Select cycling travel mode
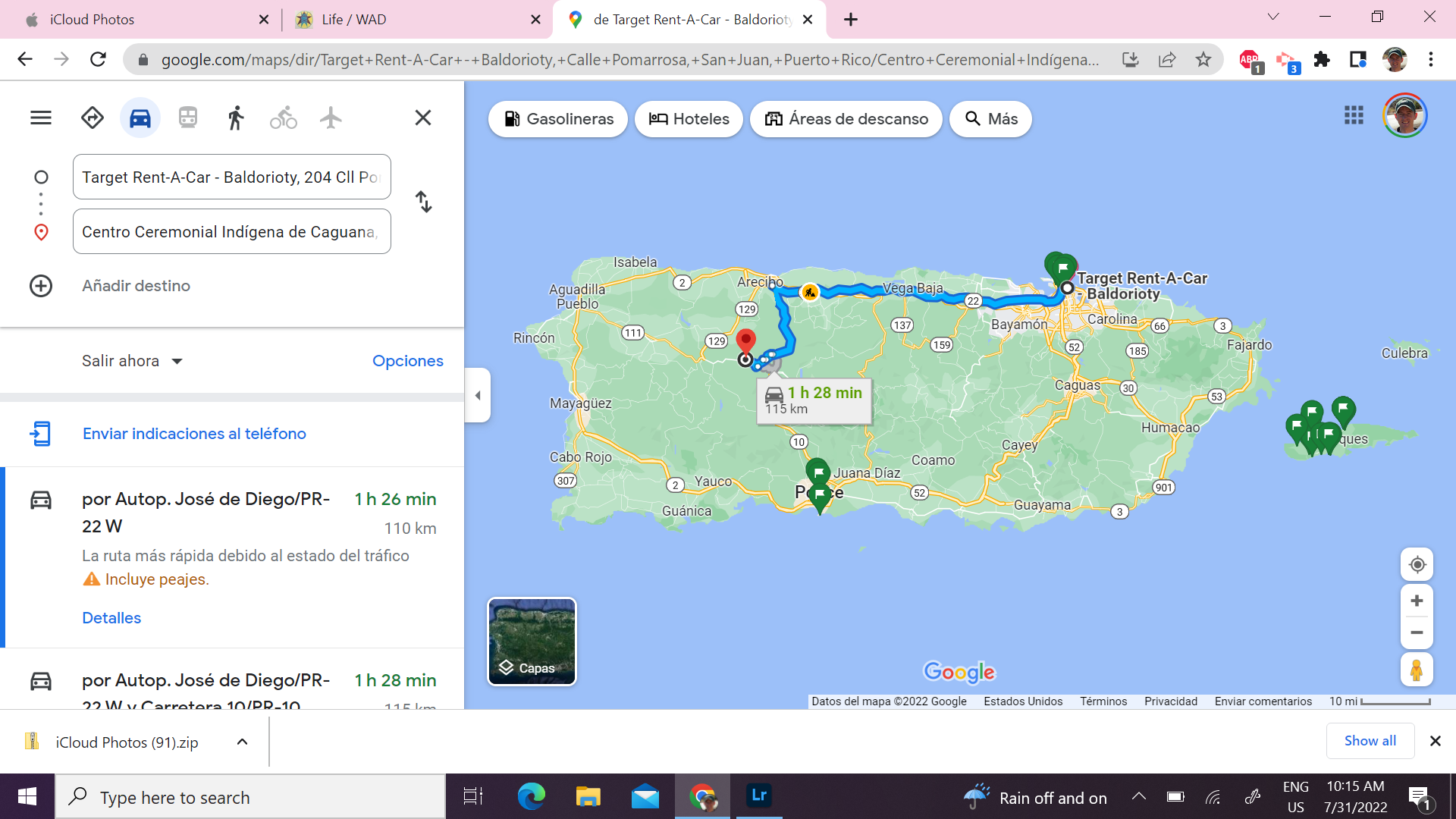The height and width of the screenshot is (819, 1456). click(x=284, y=118)
